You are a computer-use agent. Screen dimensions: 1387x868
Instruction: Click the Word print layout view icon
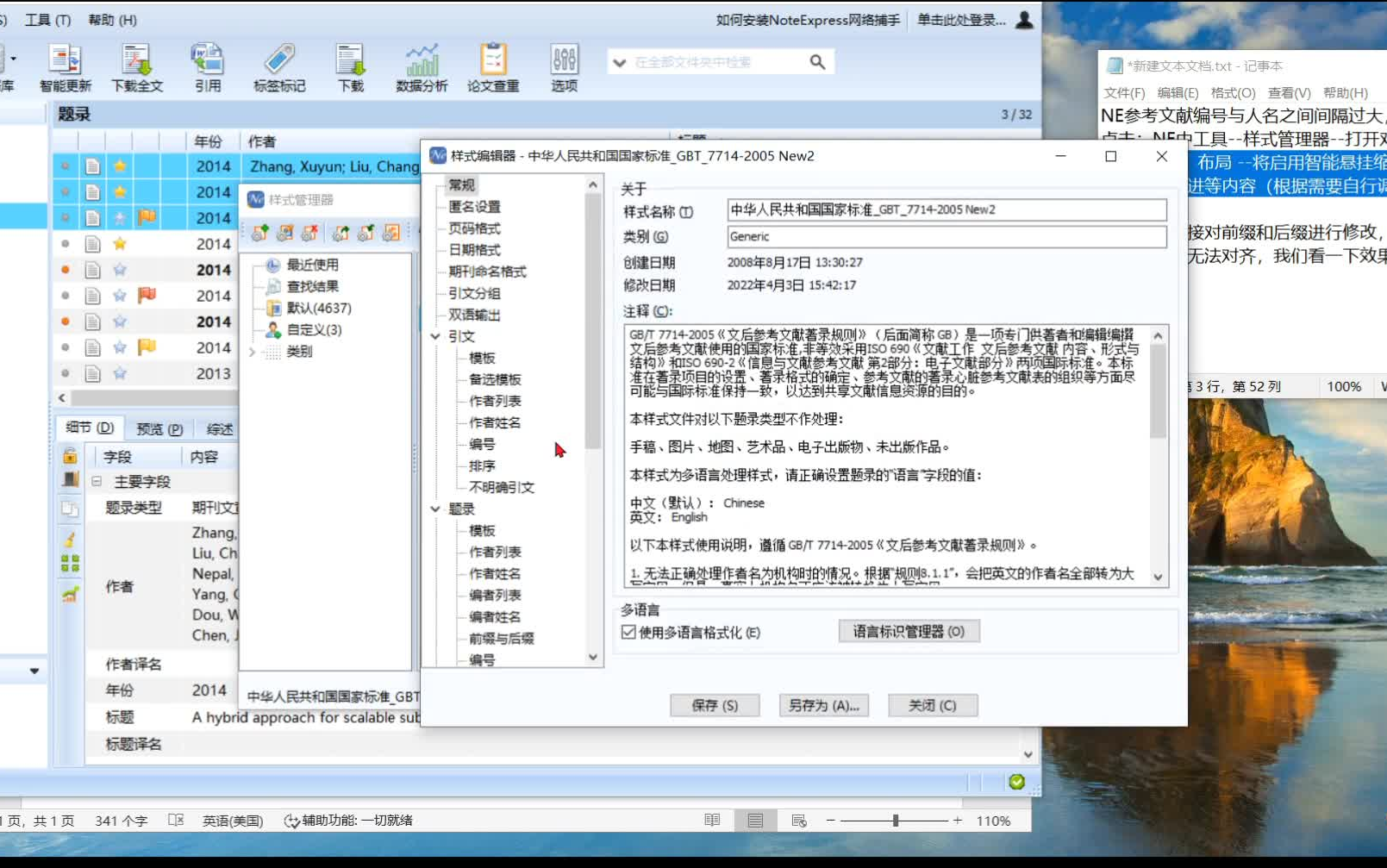(x=755, y=821)
